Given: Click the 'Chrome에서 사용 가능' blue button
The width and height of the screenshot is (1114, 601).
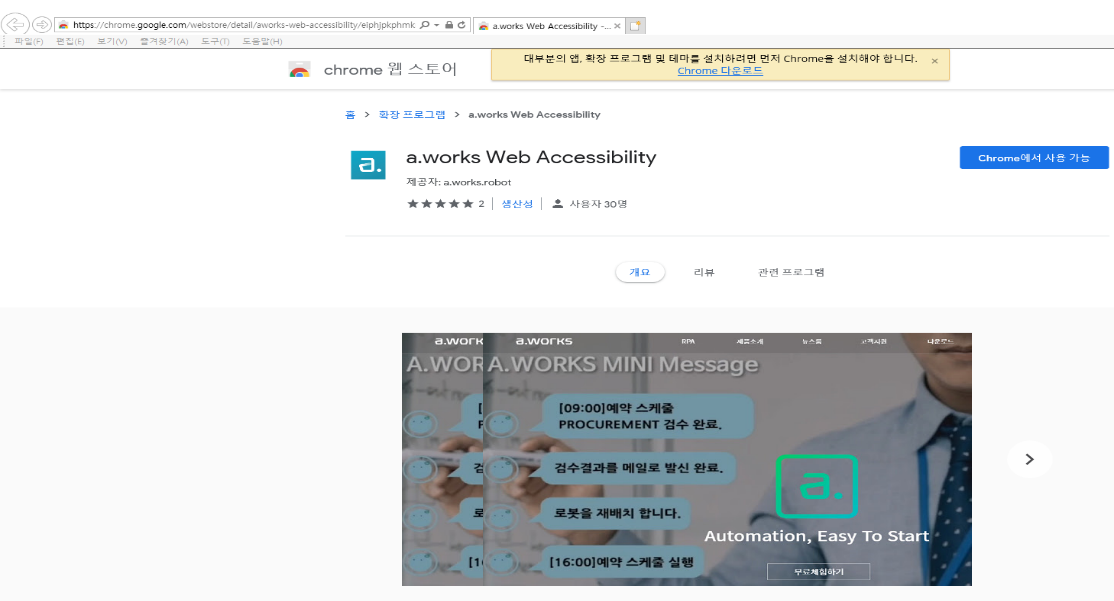Looking at the screenshot, I should coord(1034,158).
